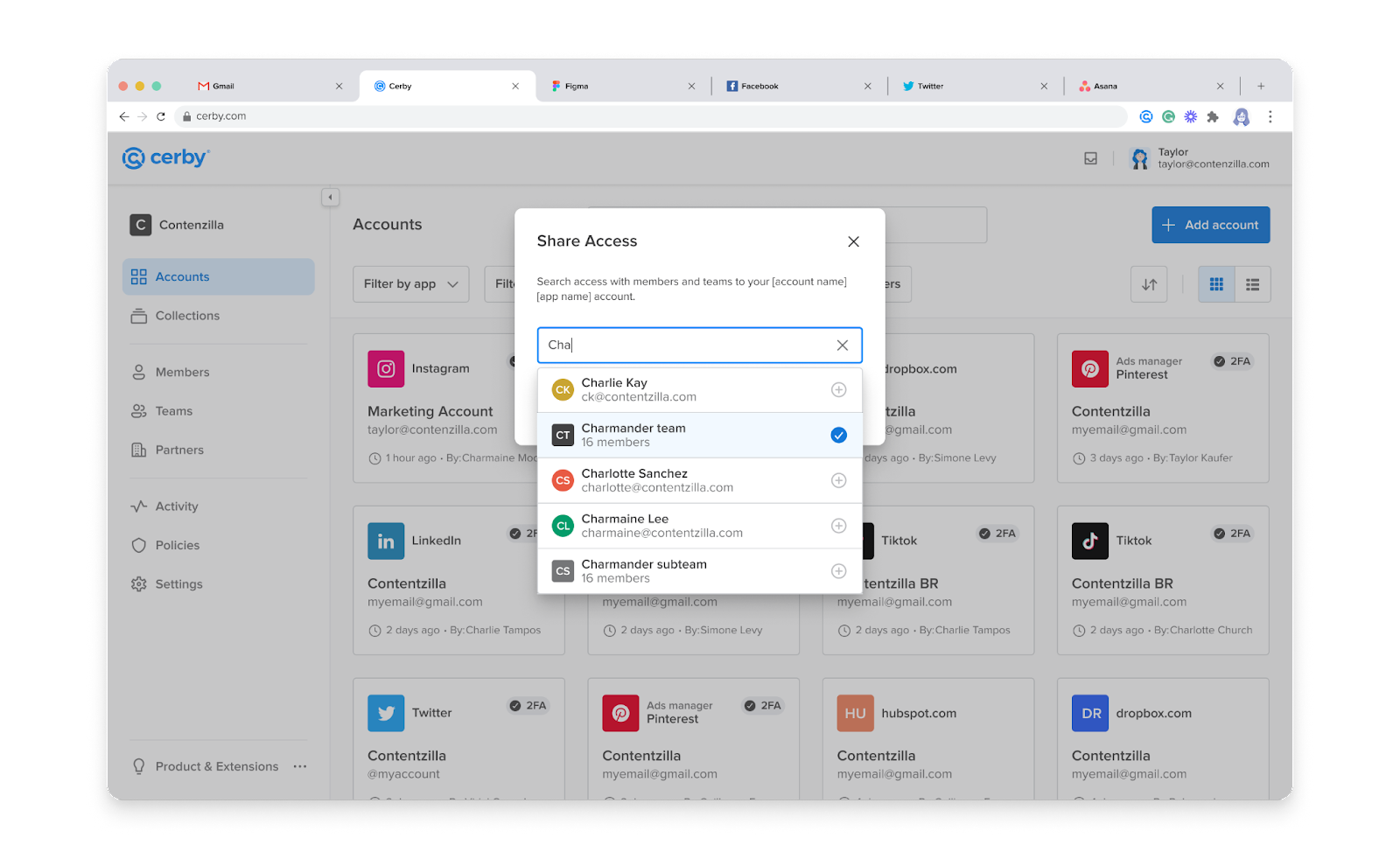Screen dimensions: 1400x859
Task: Add Charmaine Lee with plus icon
Action: coord(838,527)
